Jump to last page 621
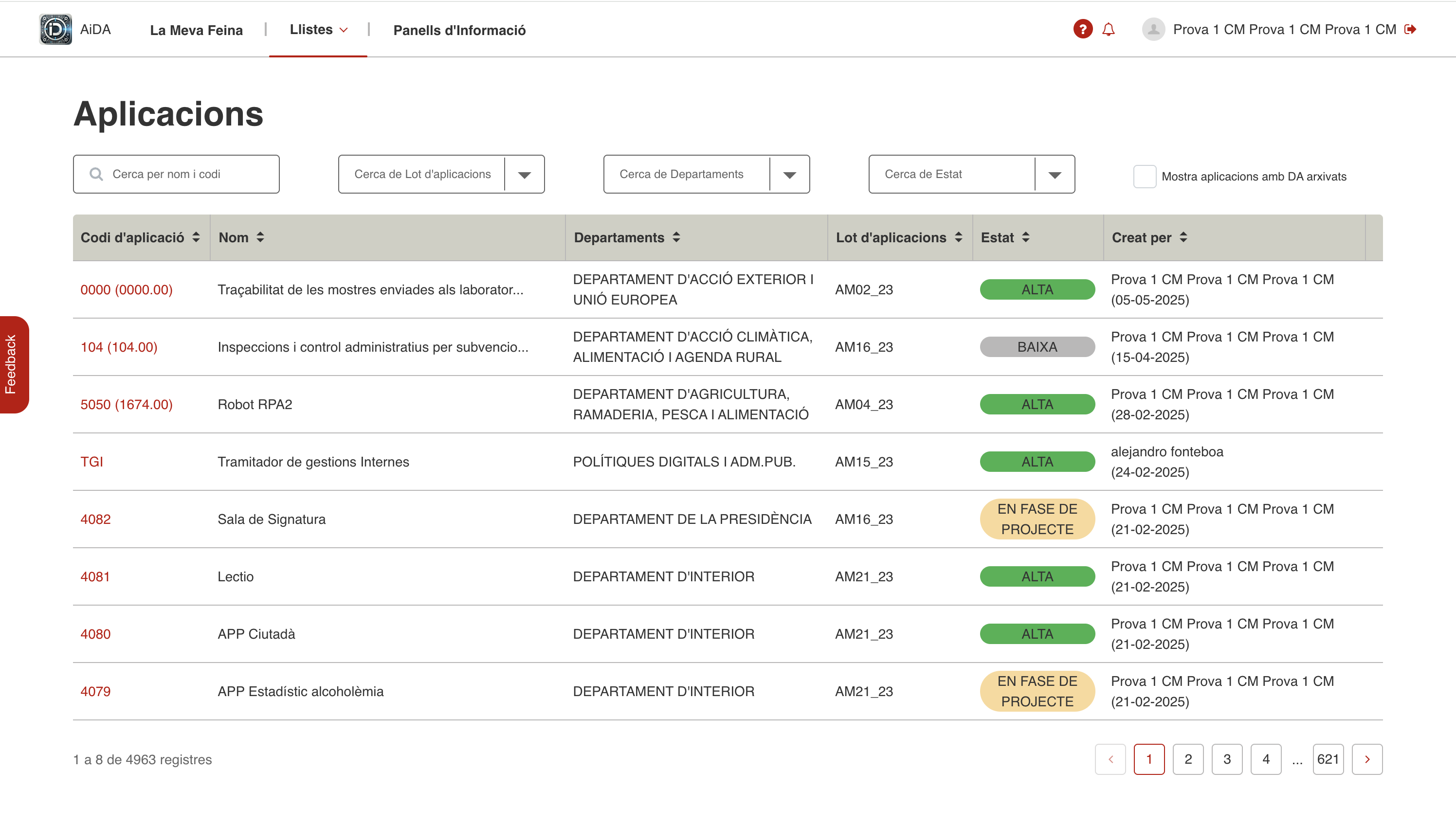1456x825 pixels. (1328, 759)
